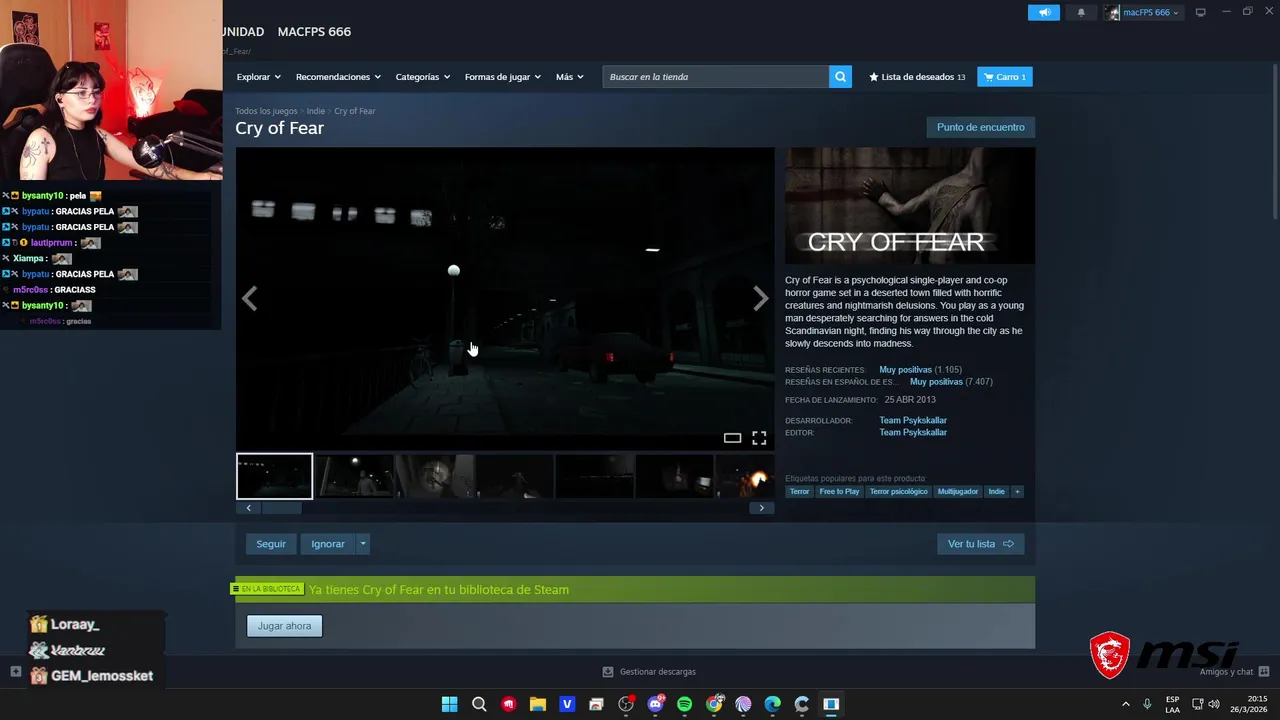Open OBS Studio from the taskbar

tap(626, 704)
